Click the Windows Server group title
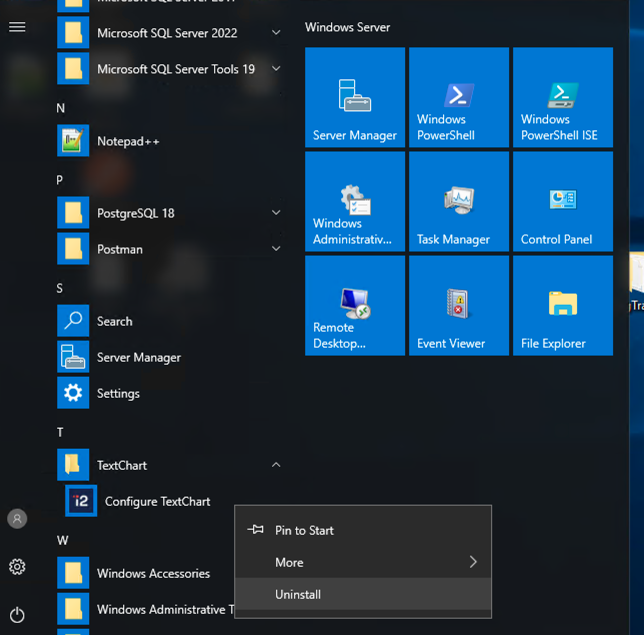Screen dimensions: 644x635 [x=347, y=27]
